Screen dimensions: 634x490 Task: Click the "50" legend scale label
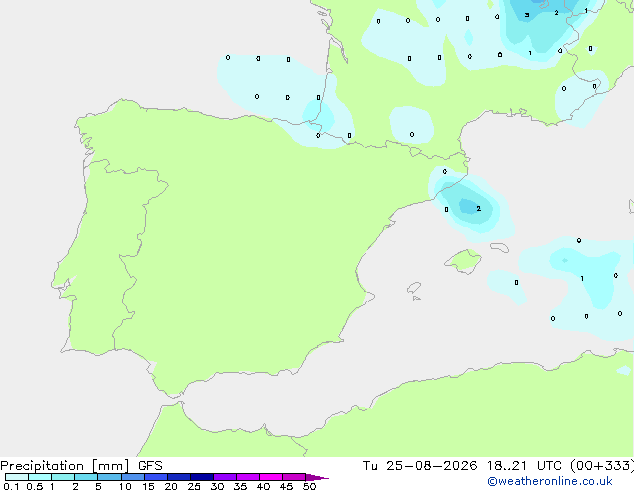click(309, 486)
